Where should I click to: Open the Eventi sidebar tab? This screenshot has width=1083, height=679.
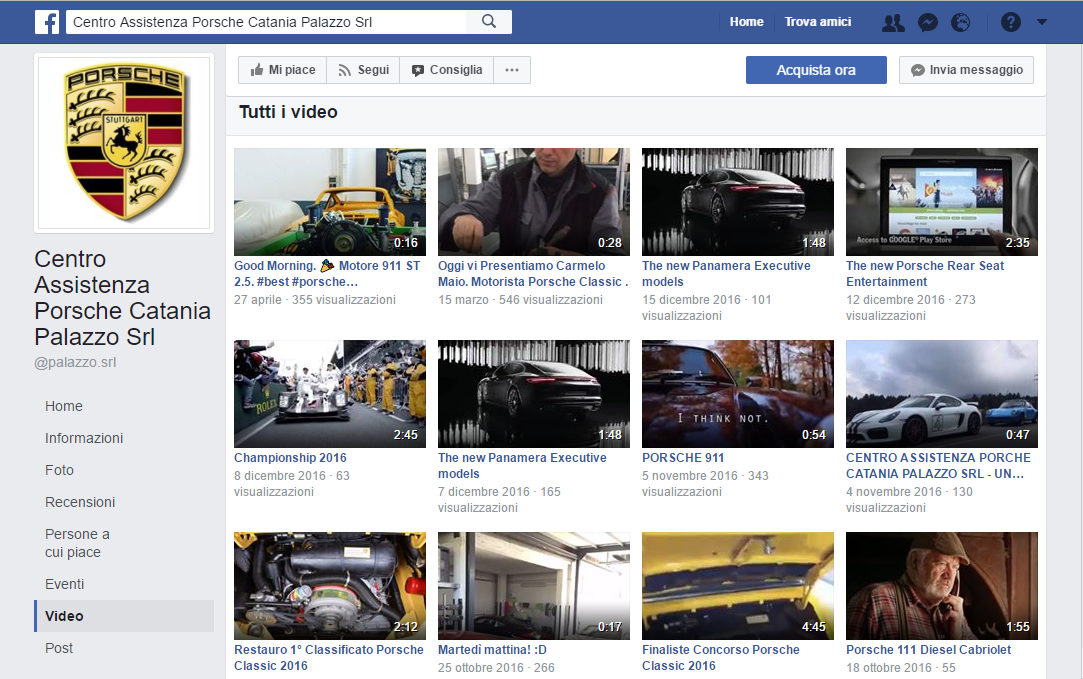click(64, 584)
